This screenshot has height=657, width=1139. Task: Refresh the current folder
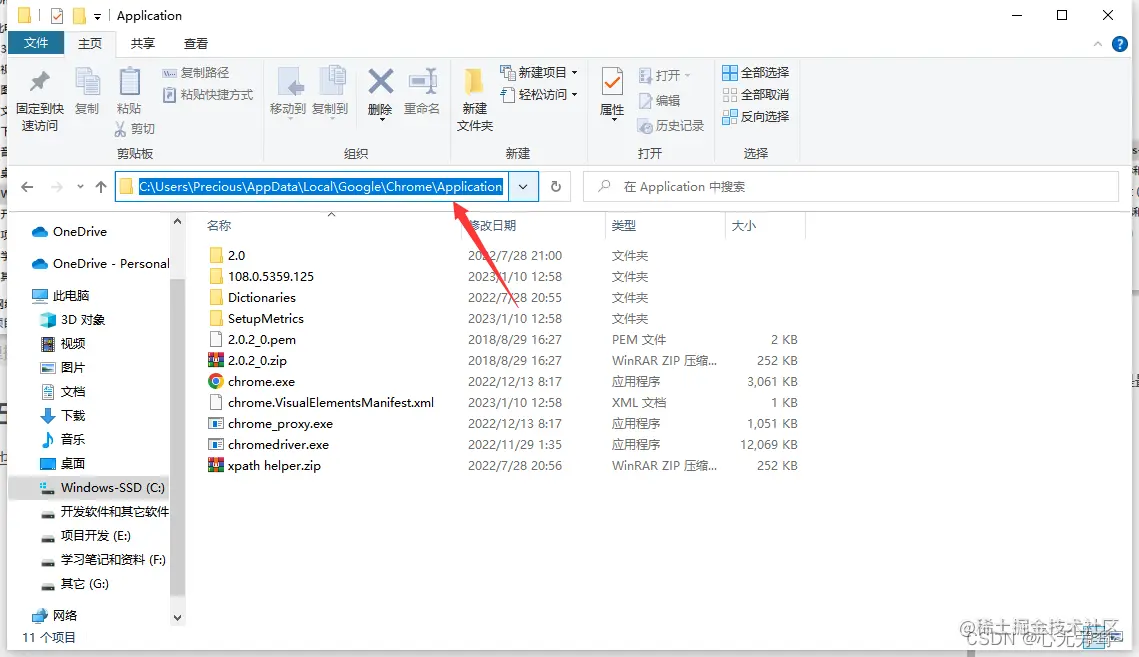click(556, 187)
